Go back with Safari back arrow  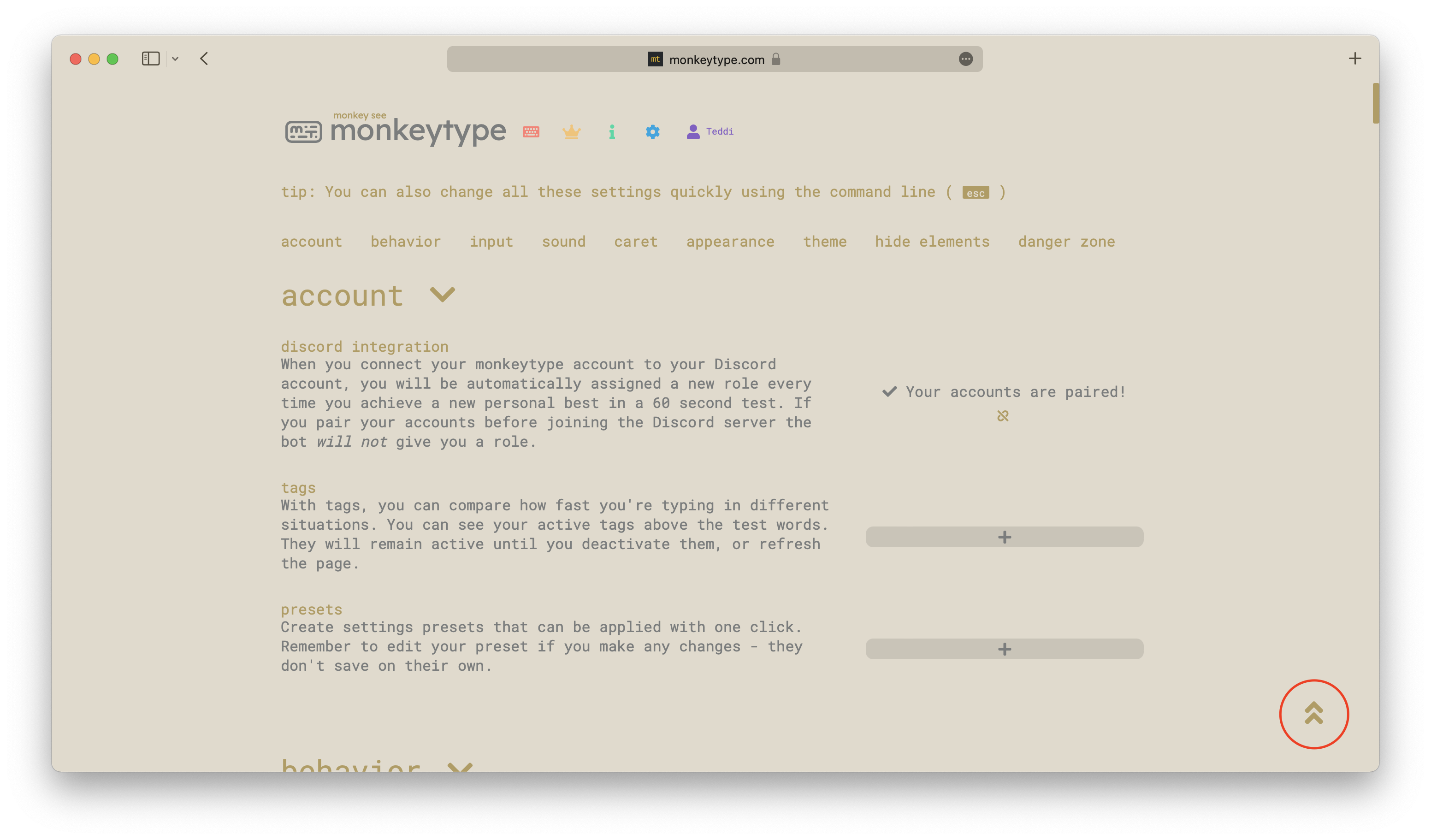204,59
